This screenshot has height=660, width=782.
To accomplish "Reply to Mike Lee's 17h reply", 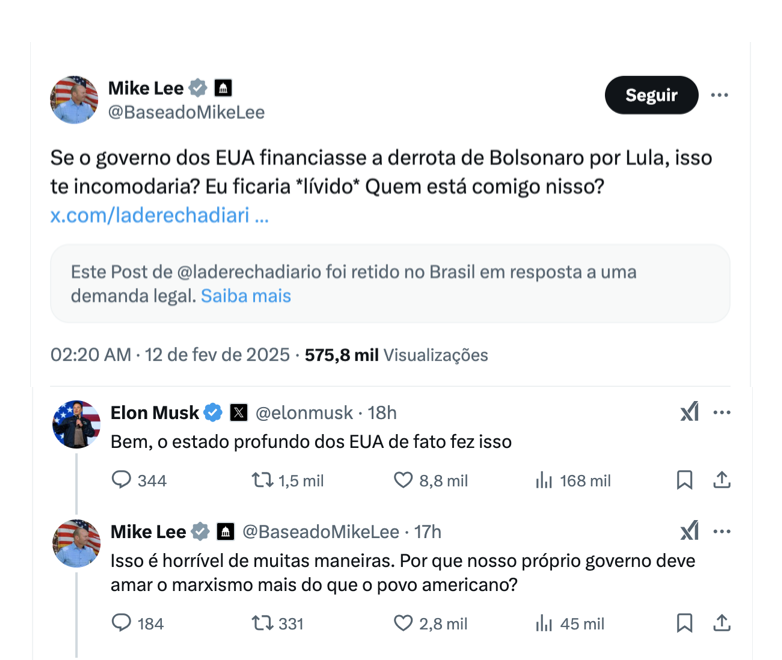I will click(122, 624).
